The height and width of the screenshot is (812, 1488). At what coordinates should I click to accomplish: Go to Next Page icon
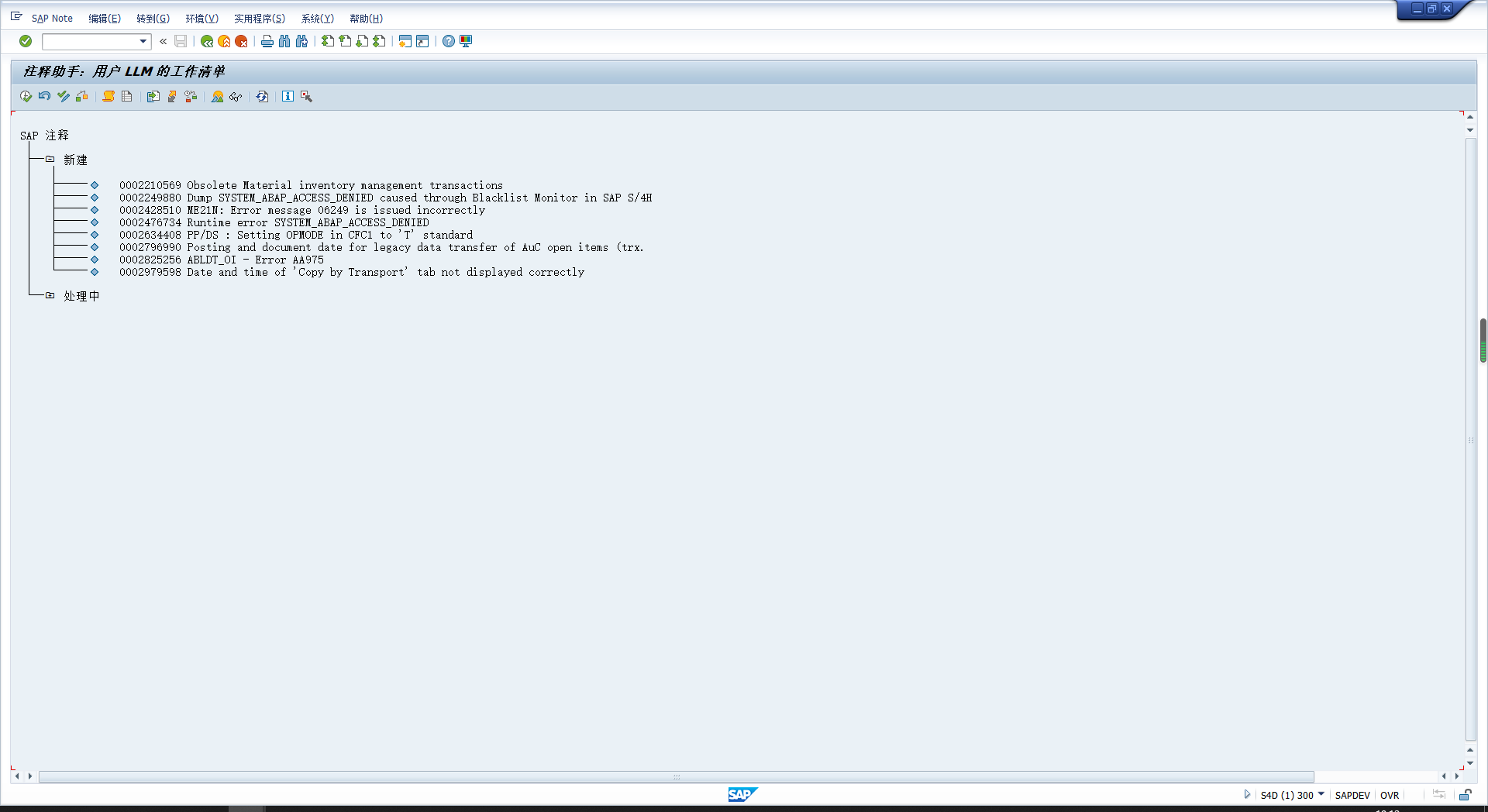click(362, 41)
